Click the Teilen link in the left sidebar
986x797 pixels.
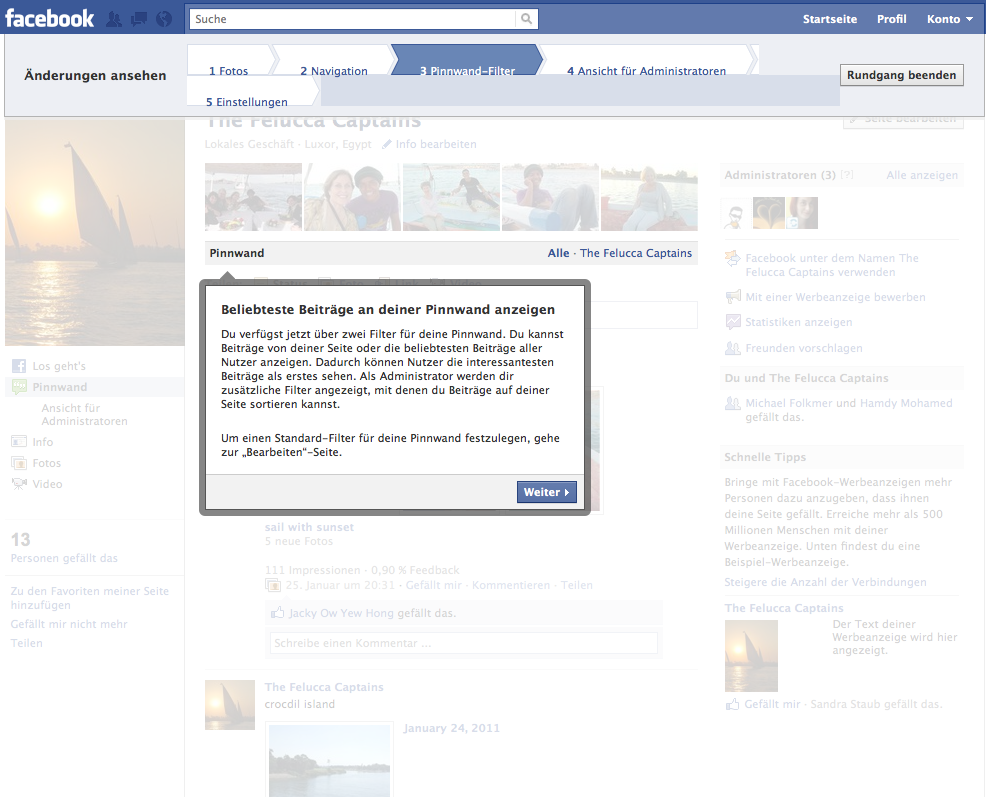[26, 643]
